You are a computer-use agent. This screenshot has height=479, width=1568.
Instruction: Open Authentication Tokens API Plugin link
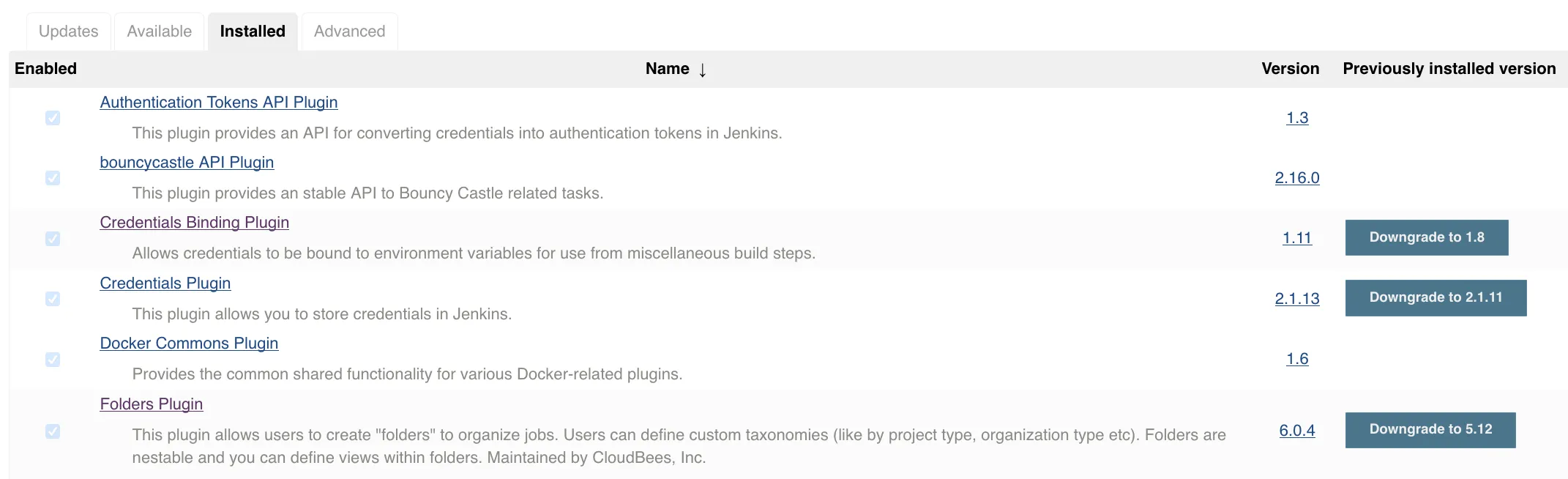point(218,103)
